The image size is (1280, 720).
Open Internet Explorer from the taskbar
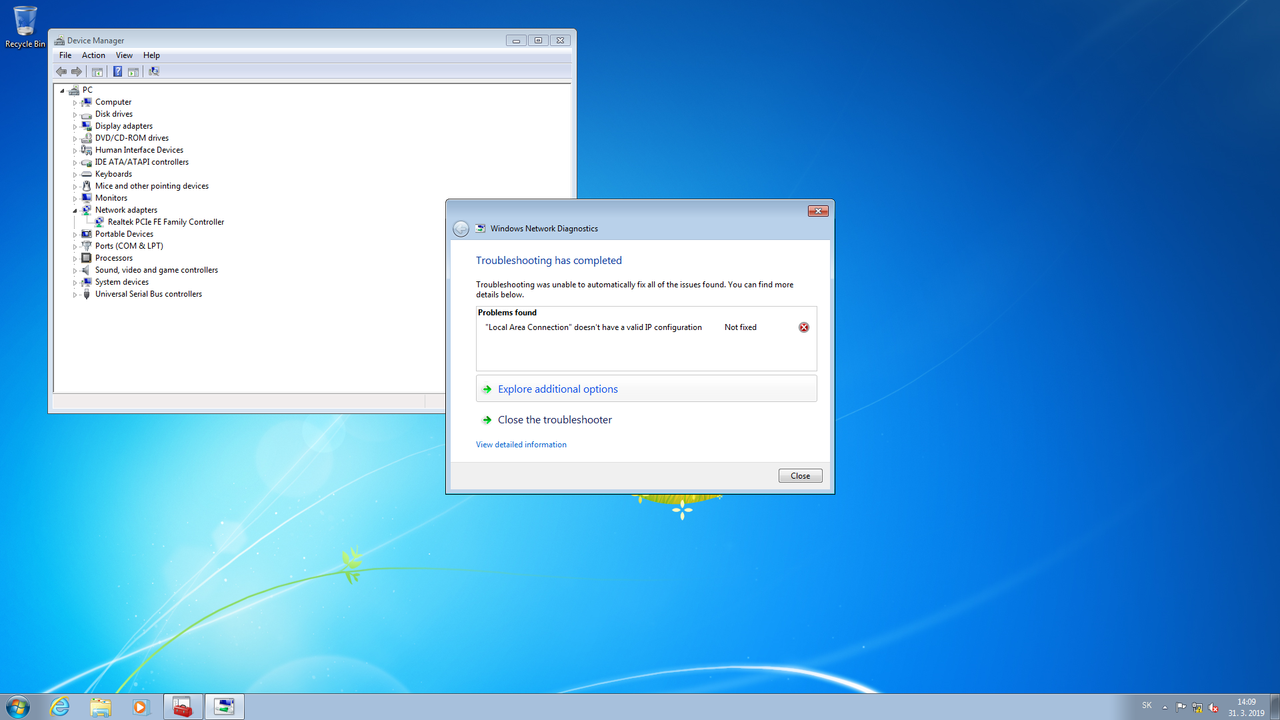61,707
